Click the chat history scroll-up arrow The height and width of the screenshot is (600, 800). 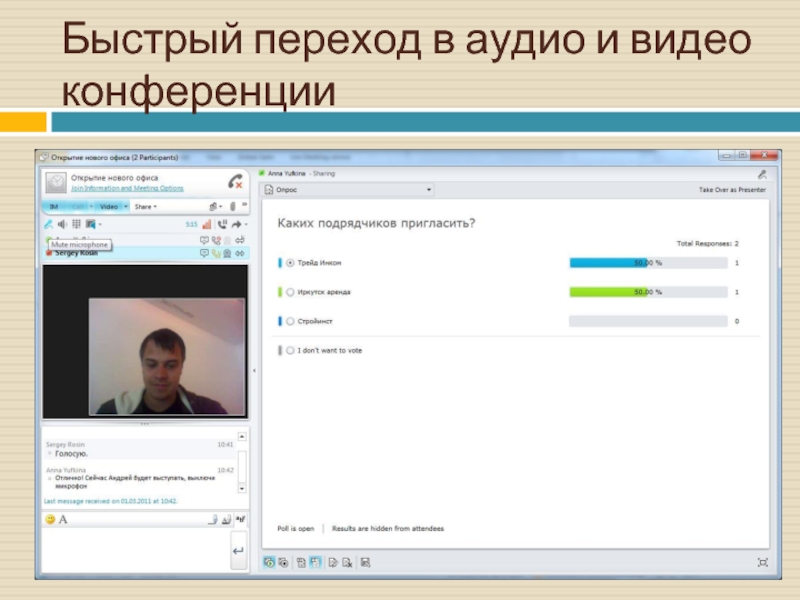click(x=242, y=437)
